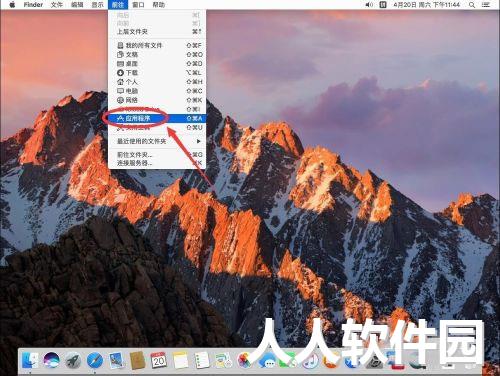The height and width of the screenshot is (376, 500).
Task: Open Finder from the Dock
Action: 30,360
